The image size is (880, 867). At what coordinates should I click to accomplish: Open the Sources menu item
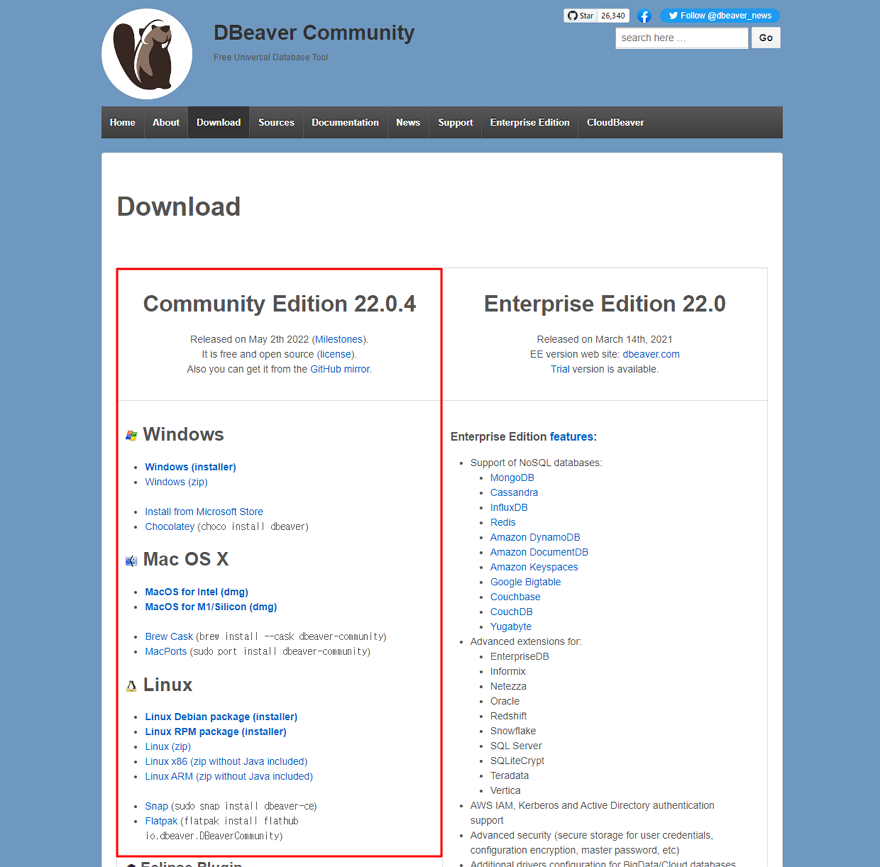click(276, 122)
